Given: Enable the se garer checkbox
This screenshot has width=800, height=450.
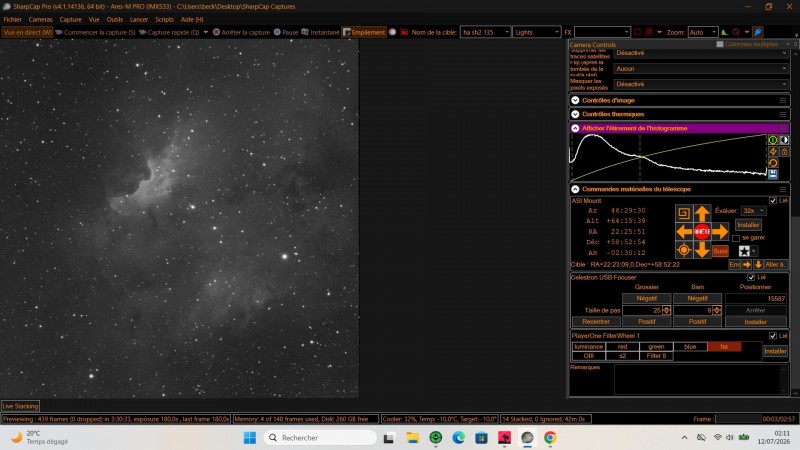Looking at the screenshot, I should pos(736,238).
